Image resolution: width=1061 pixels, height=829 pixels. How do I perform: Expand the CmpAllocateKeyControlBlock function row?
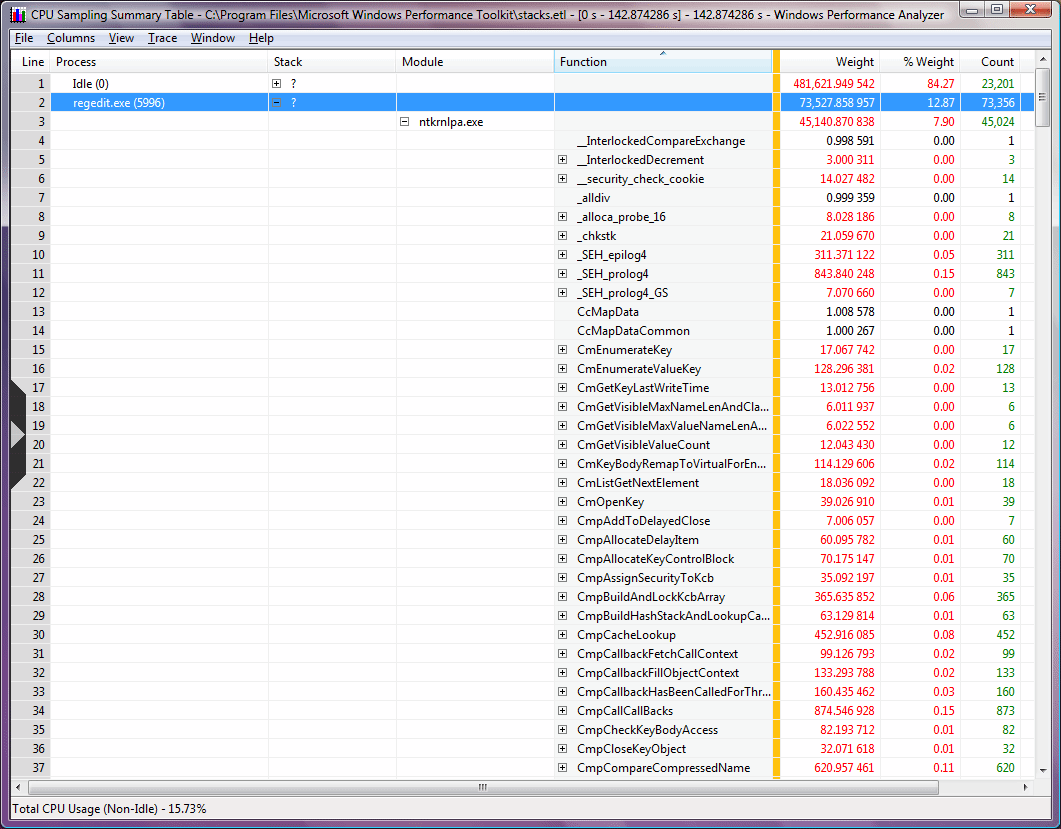(562, 558)
